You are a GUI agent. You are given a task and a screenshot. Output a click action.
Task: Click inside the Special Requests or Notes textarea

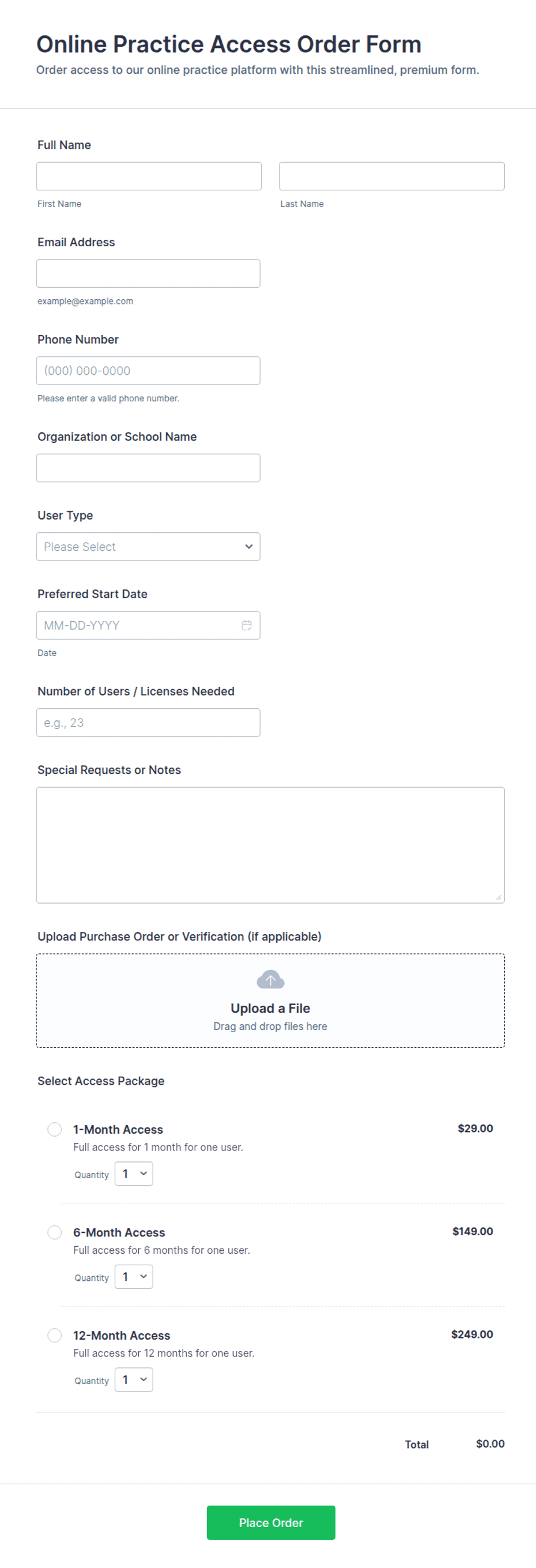pos(270,845)
